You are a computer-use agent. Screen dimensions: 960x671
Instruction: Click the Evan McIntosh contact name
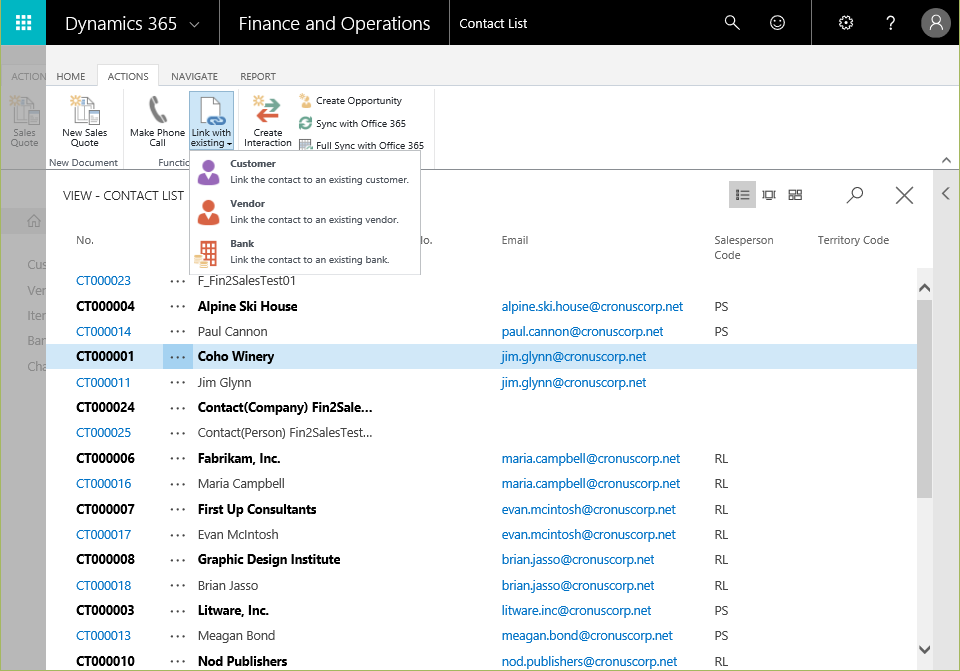[x=238, y=534]
